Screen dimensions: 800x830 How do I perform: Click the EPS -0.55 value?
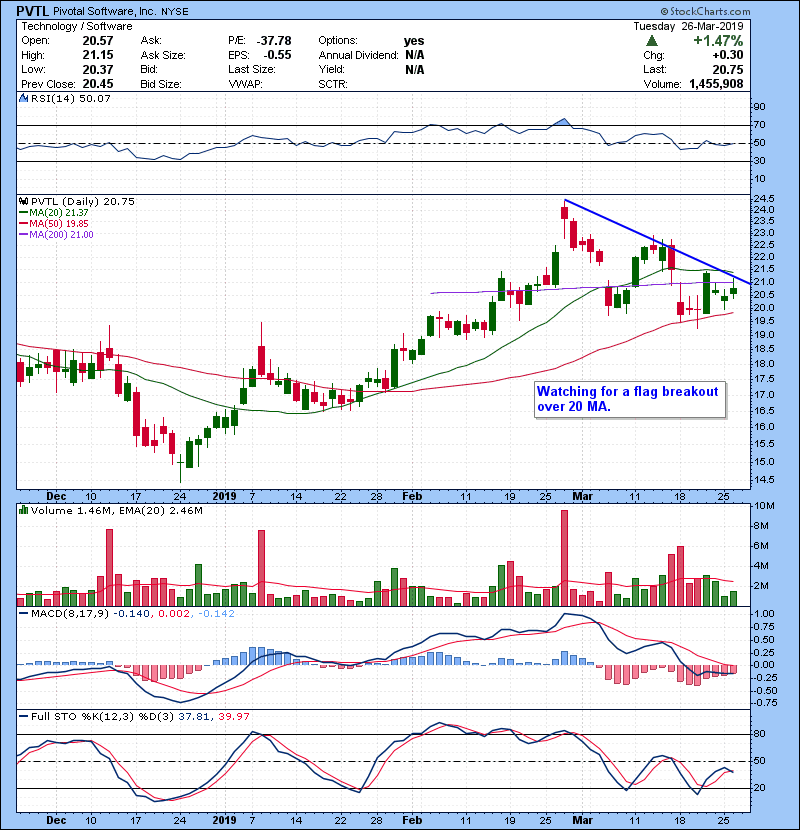pyautogui.click(x=277, y=55)
